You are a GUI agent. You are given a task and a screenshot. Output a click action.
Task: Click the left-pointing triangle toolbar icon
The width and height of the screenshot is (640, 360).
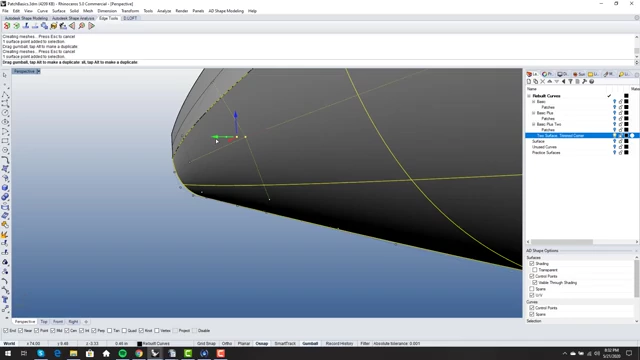click(72, 26)
